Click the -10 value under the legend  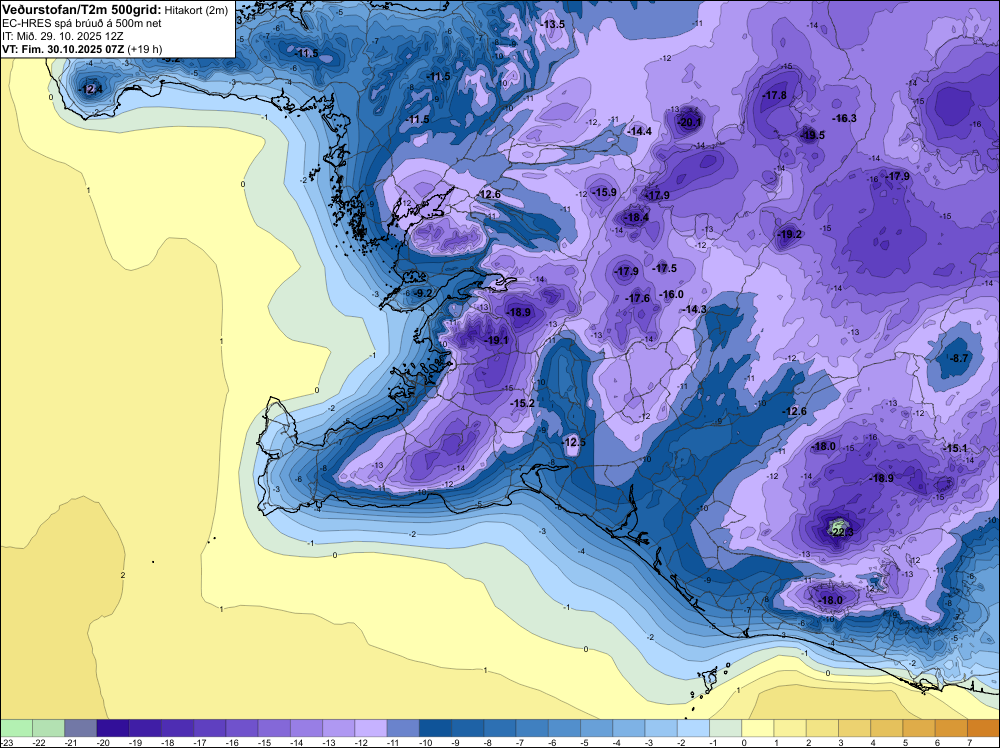tap(426, 743)
